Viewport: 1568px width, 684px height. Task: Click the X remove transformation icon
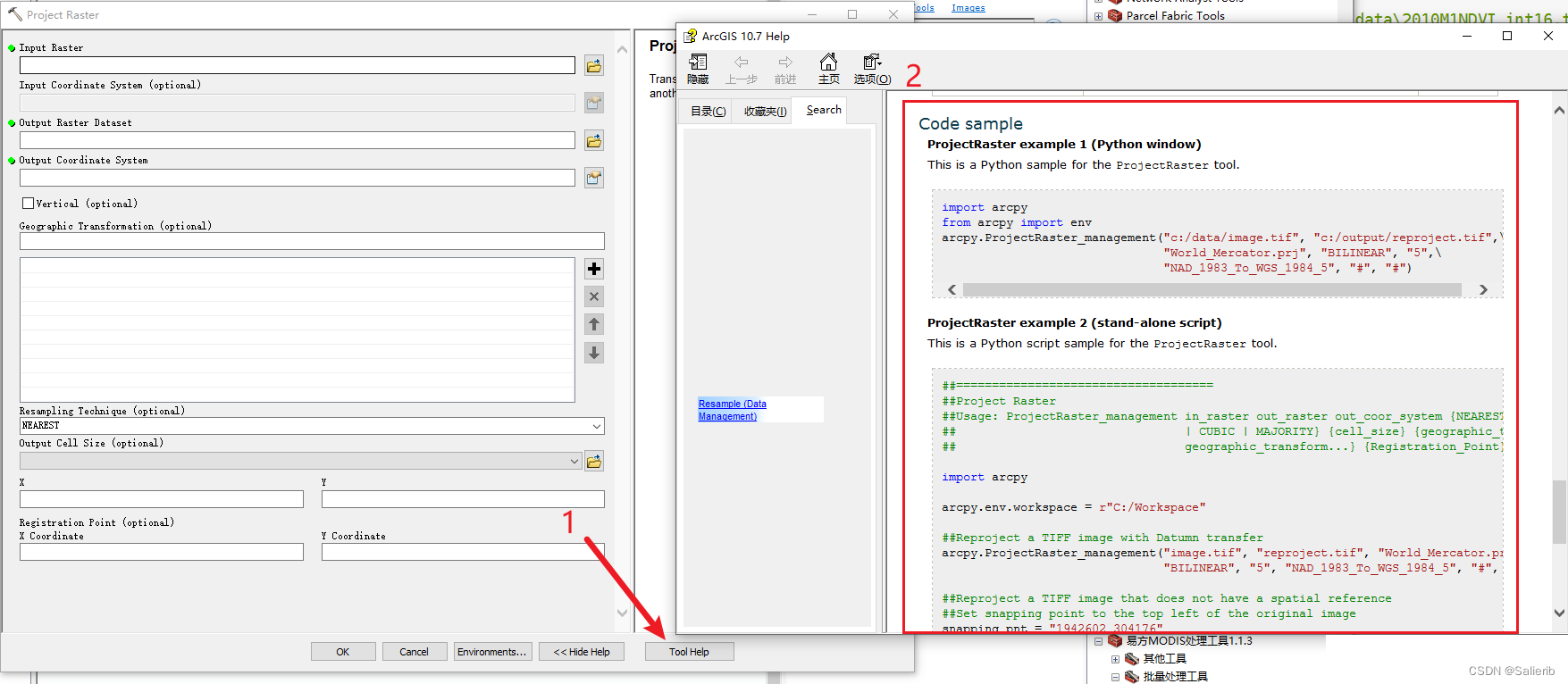click(594, 296)
